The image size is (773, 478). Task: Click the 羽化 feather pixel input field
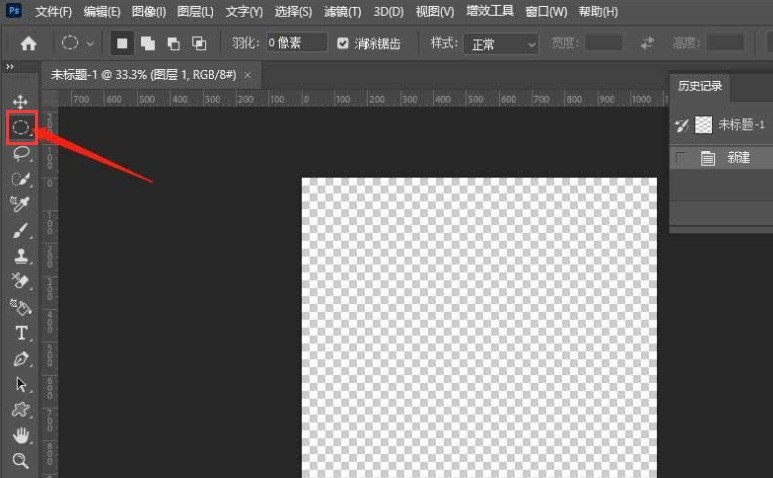(296, 43)
